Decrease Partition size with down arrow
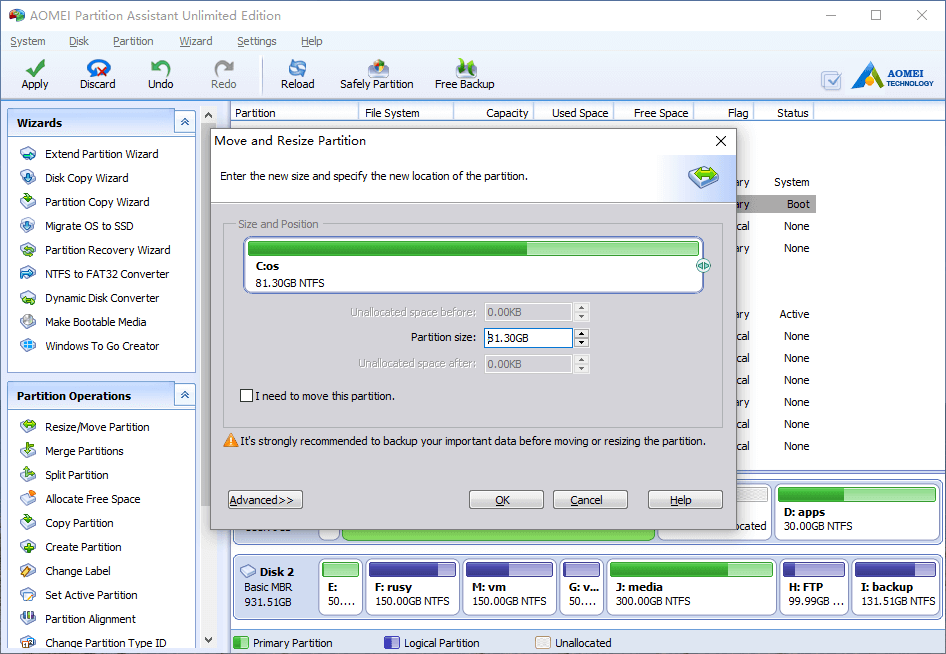 point(581,343)
